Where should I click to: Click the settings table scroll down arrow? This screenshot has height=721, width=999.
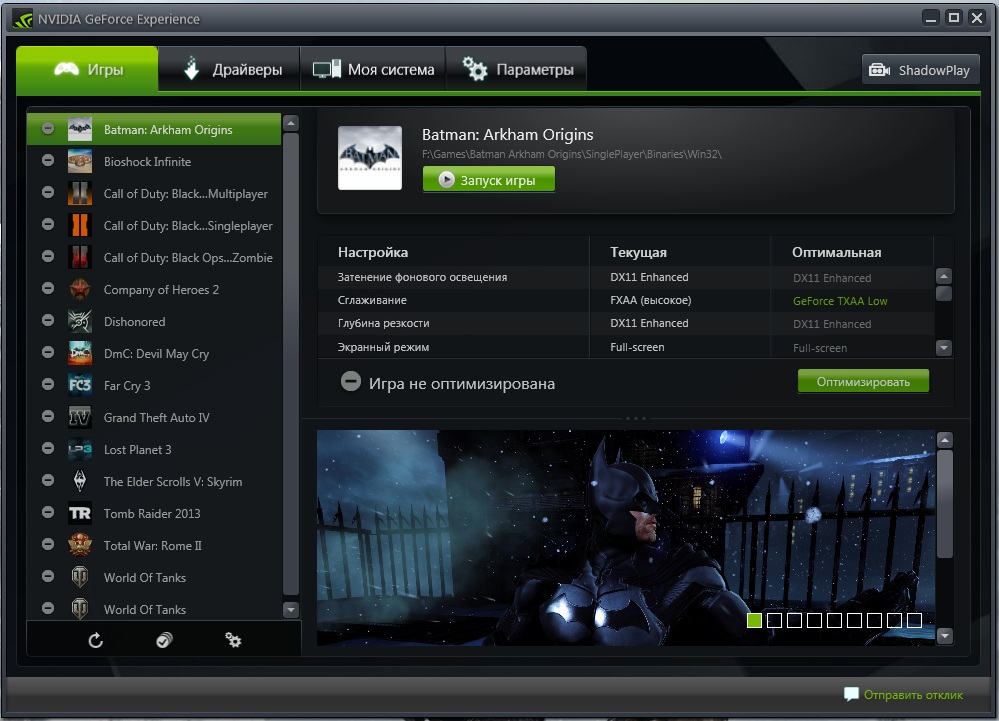944,348
